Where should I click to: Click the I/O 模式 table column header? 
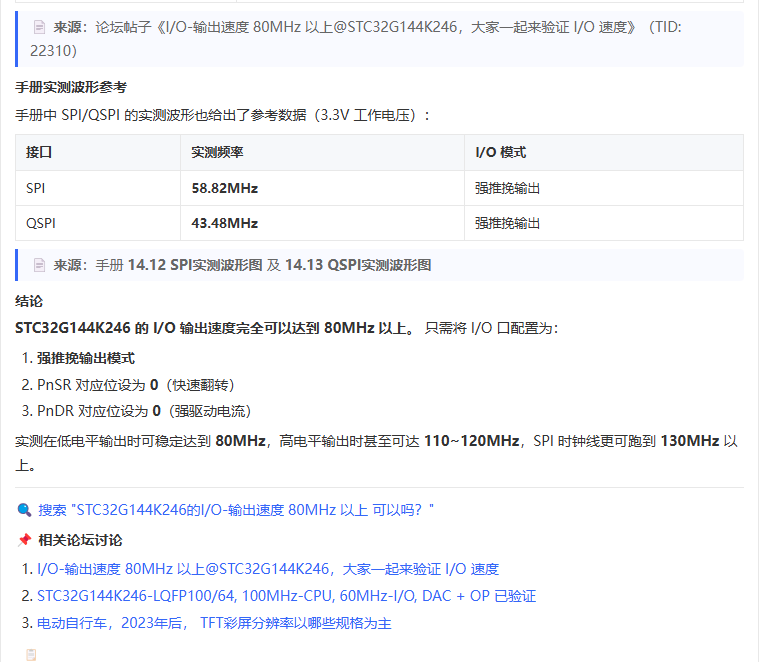(604, 152)
